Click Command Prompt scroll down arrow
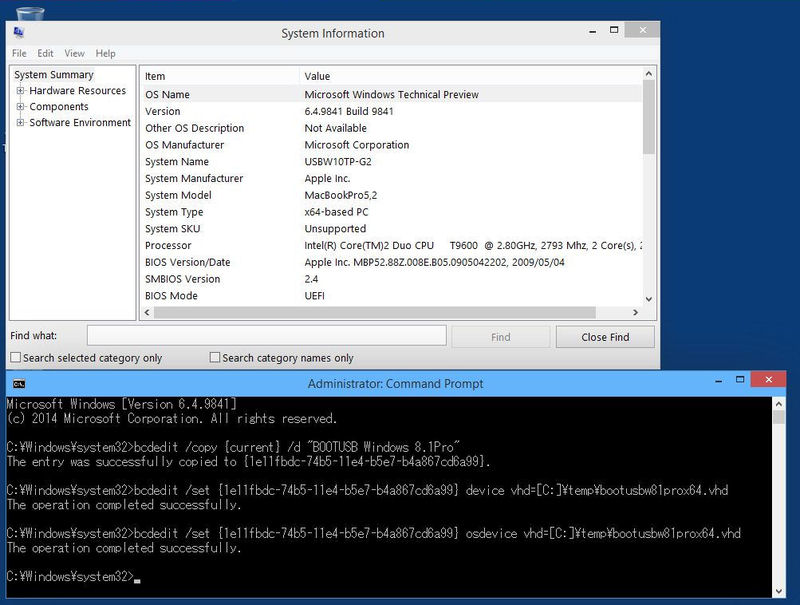This screenshot has width=800, height=605. click(779, 592)
